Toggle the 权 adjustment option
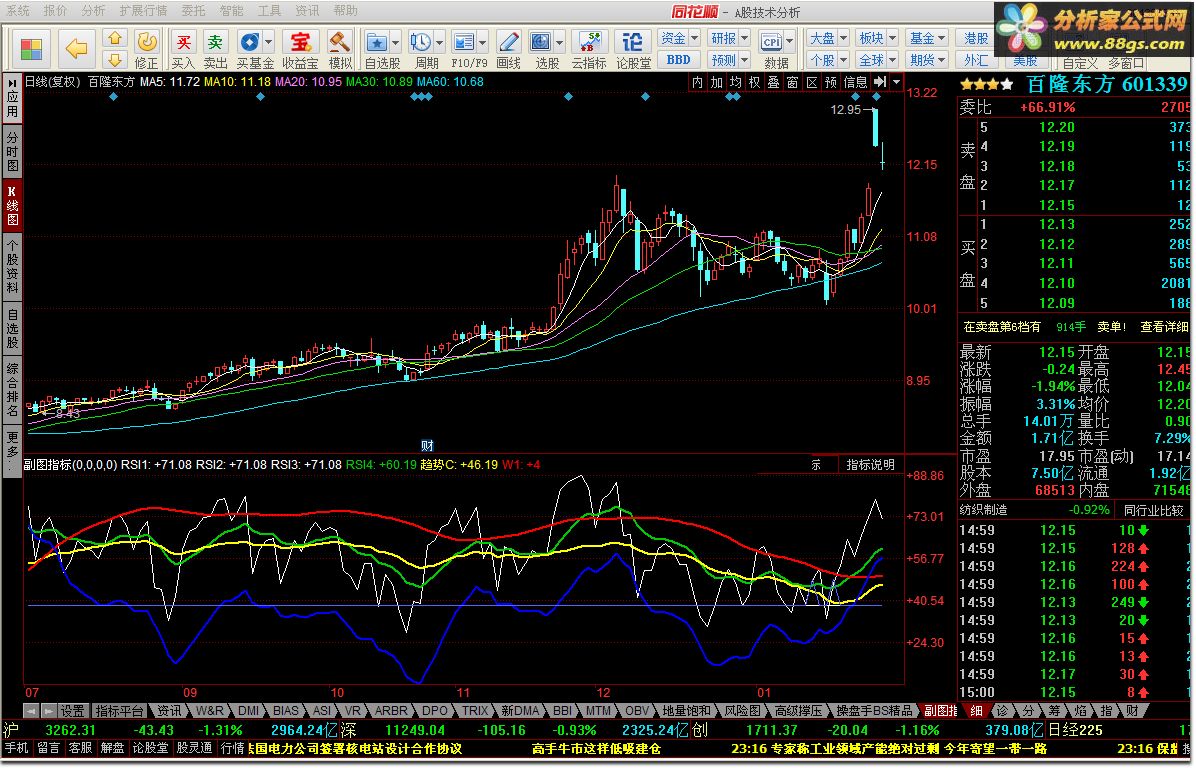Image resolution: width=1196 pixels, height=768 pixels. click(x=754, y=82)
